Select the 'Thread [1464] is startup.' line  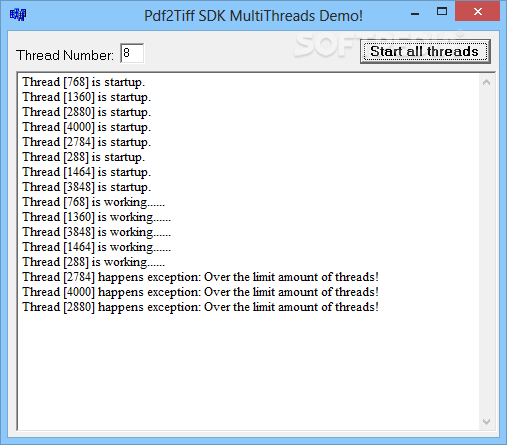pos(87,172)
